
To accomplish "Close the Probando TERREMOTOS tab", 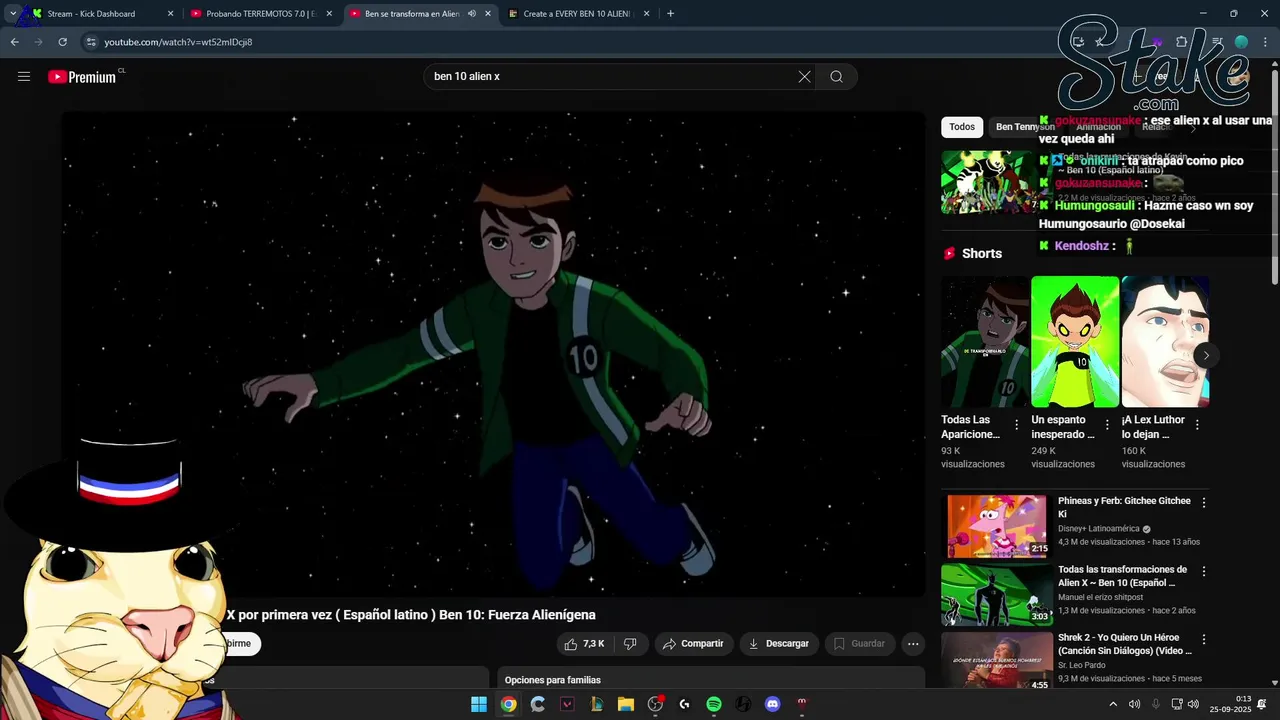I will [x=329, y=14].
